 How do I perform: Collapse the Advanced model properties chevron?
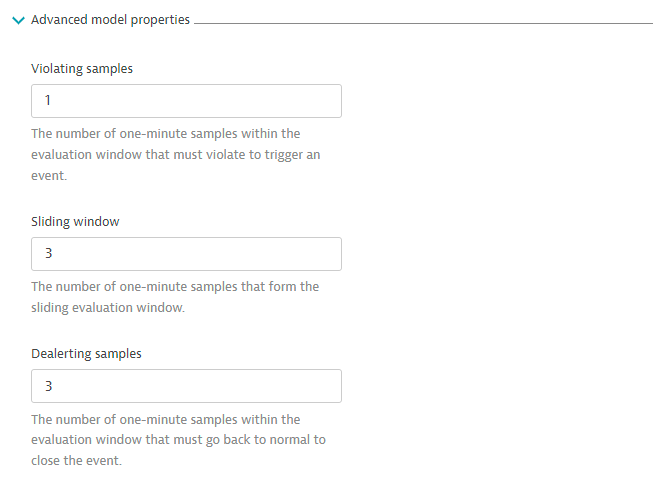[x=18, y=20]
